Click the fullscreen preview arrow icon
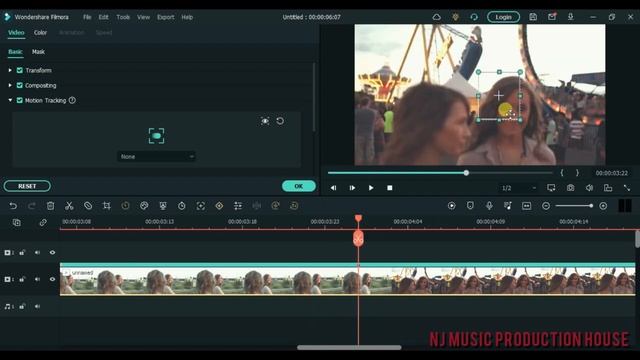This screenshot has width=640, height=360. (627, 188)
